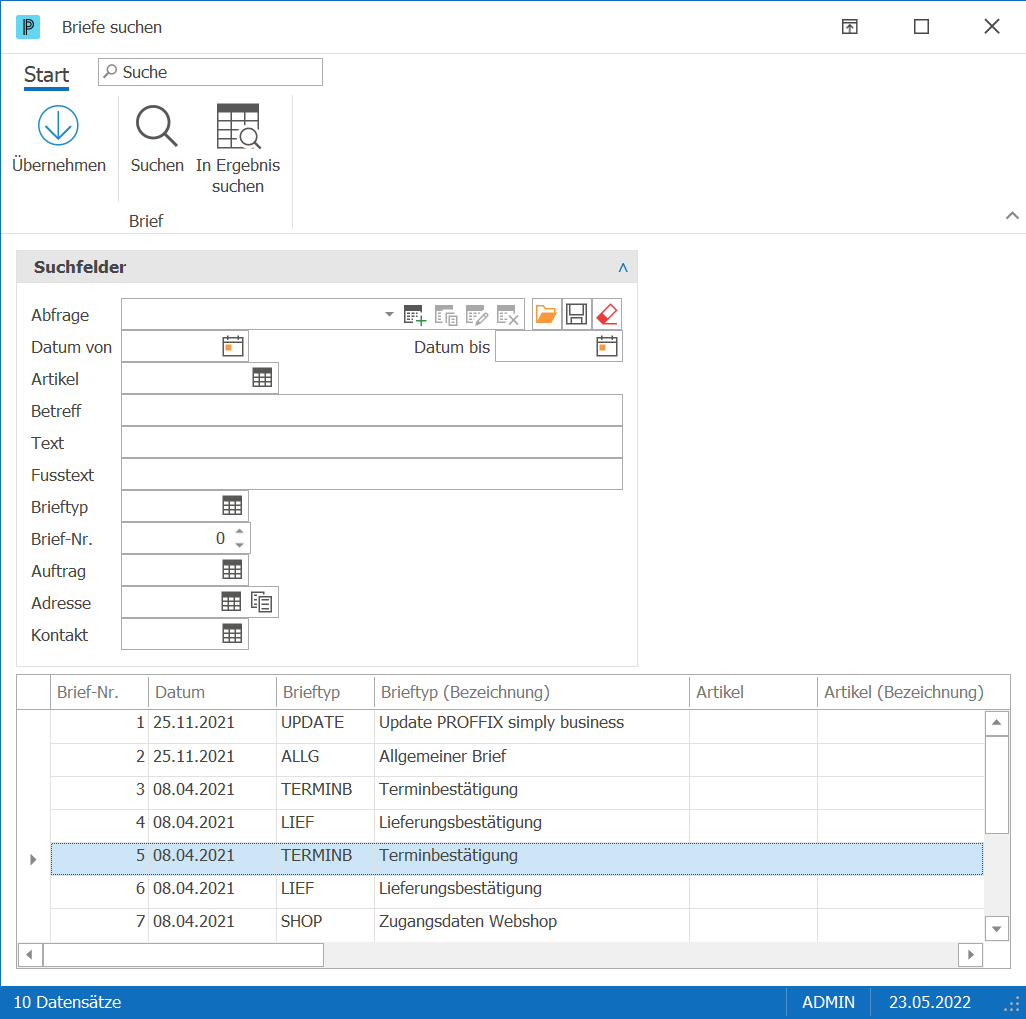Click Brieftyp (Bezeichnung) column header
Viewport: 1026px width, 1019px height.
532,692
